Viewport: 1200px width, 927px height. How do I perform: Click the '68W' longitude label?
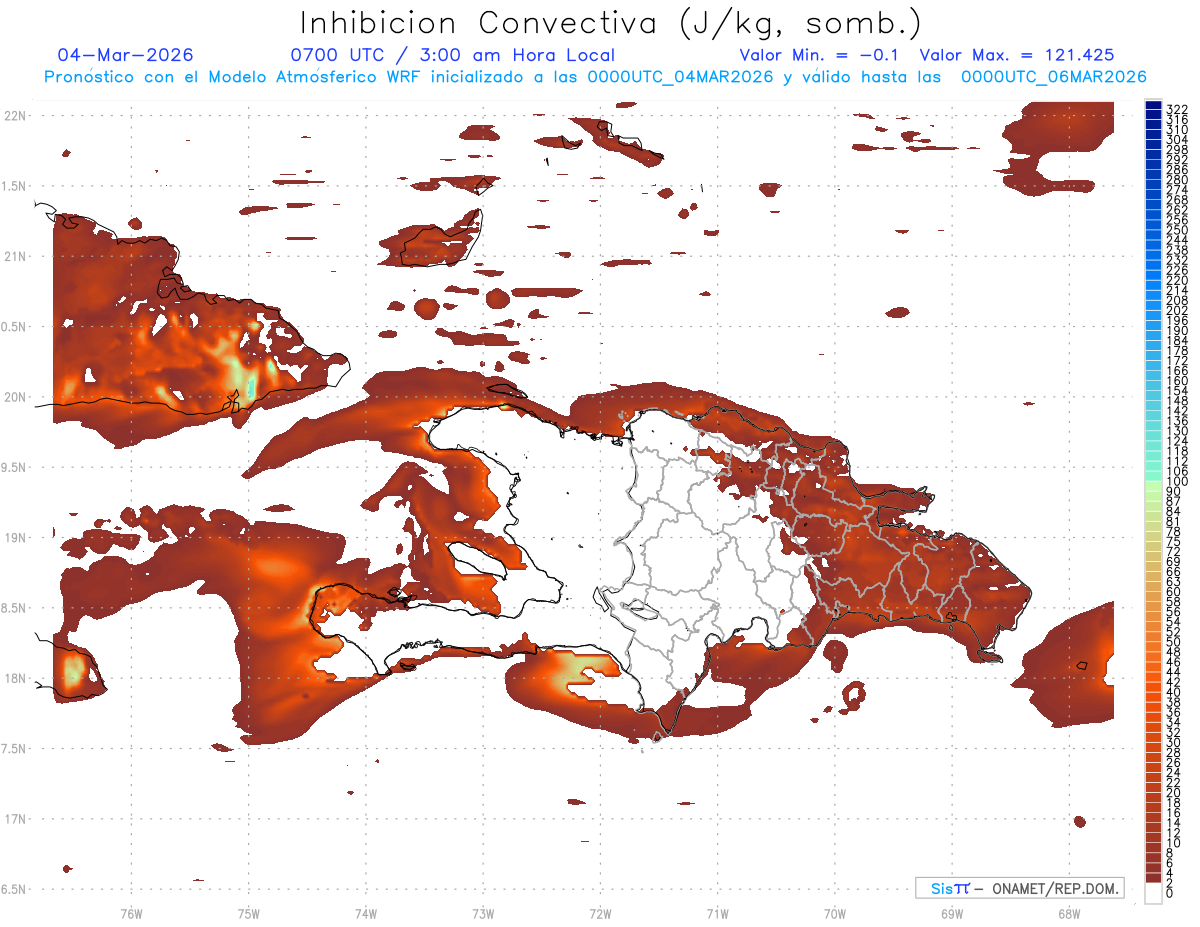pos(1069,912)
